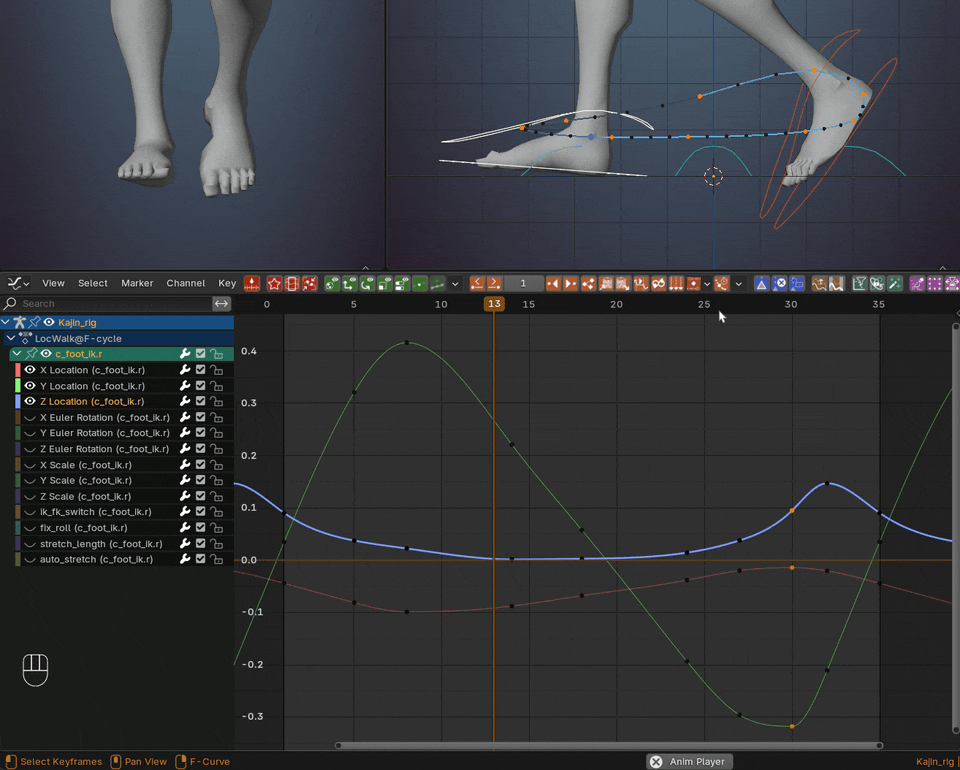Screen dimensions: 960x770
Task: Click the armature icon beside Kajin_rig
Action: [20, 323]
